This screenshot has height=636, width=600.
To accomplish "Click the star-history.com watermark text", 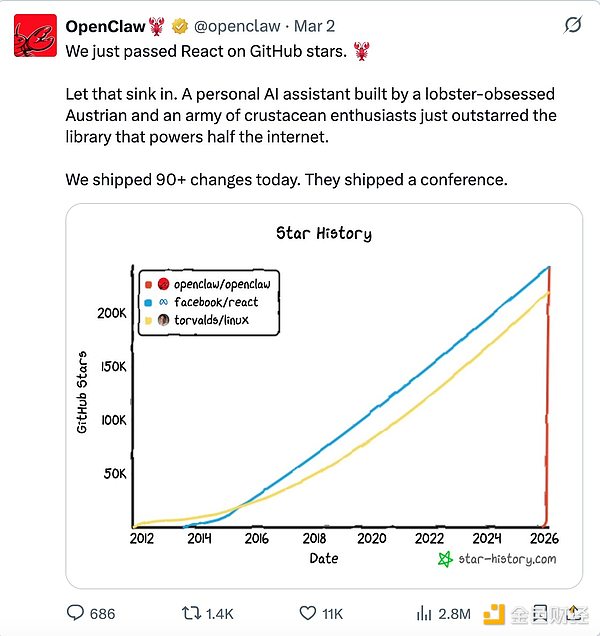I will click(508, 558).
